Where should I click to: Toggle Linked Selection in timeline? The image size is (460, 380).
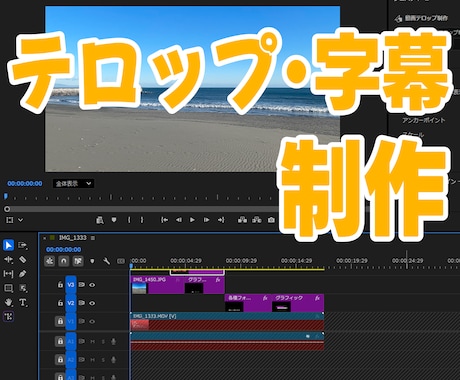tap(78, 261)
